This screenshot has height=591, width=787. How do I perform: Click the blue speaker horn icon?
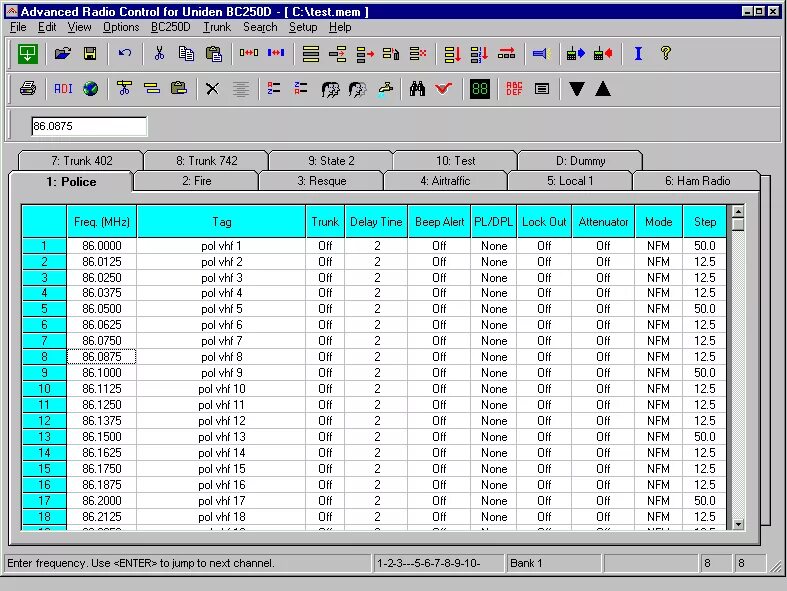point(542,53)
